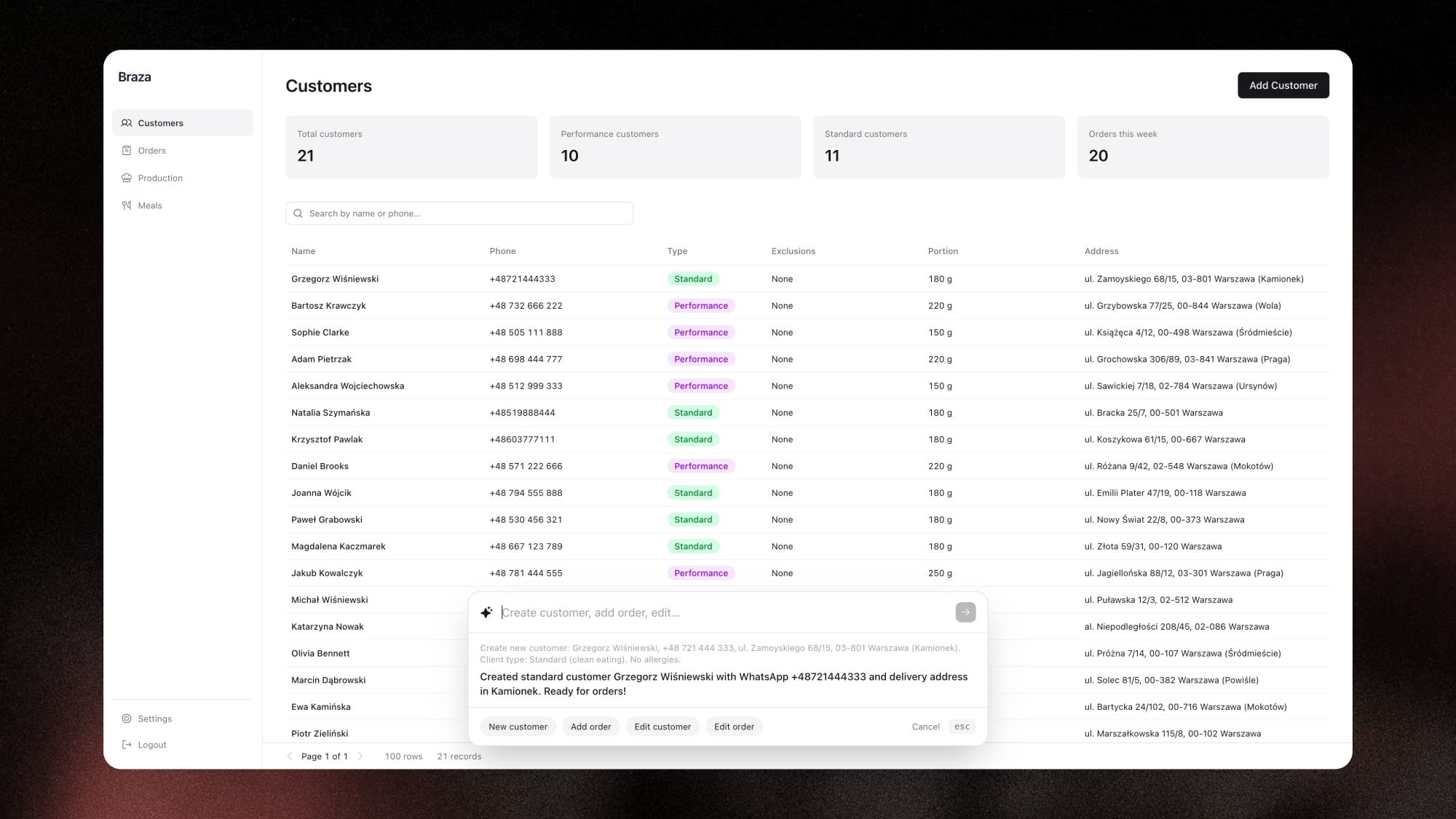Screen dimensions: 1456x819
Task: Click the Customers sidebar icon
Action: [127, 123]
